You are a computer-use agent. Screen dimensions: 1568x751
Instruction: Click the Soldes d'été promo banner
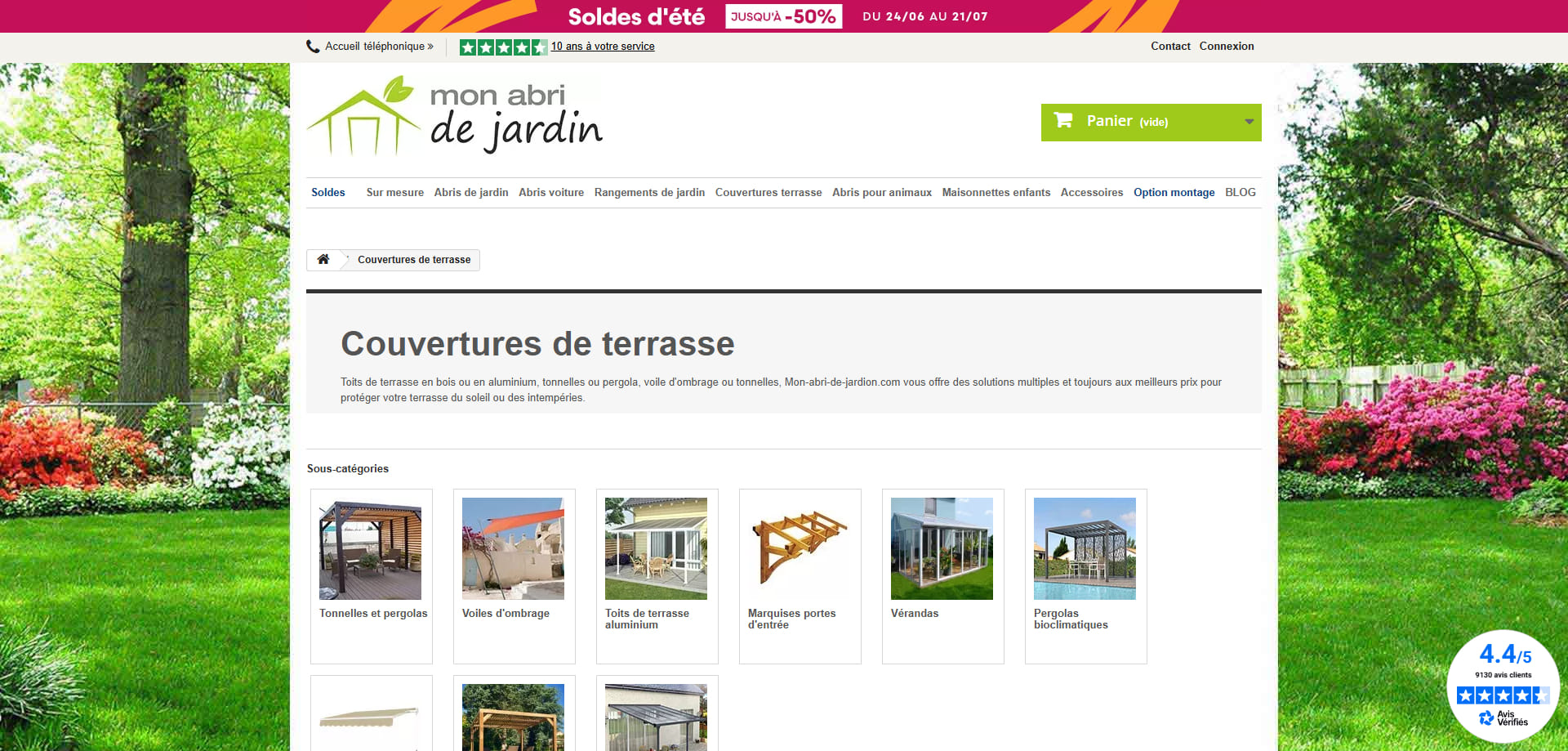click(784, 16)
